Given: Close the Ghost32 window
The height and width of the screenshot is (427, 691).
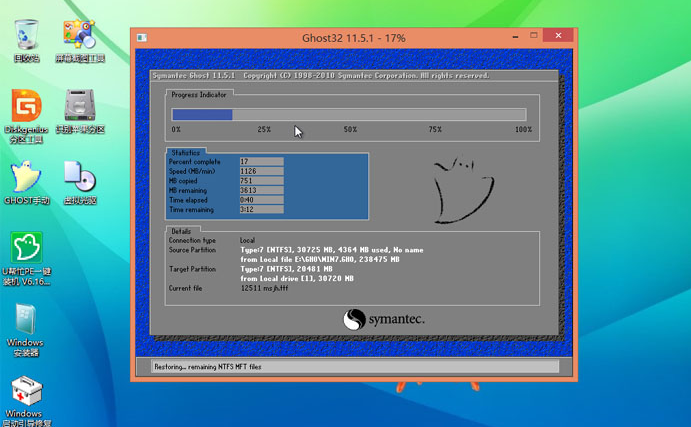Looking at the screenshot, I should [x=558, y=35].
